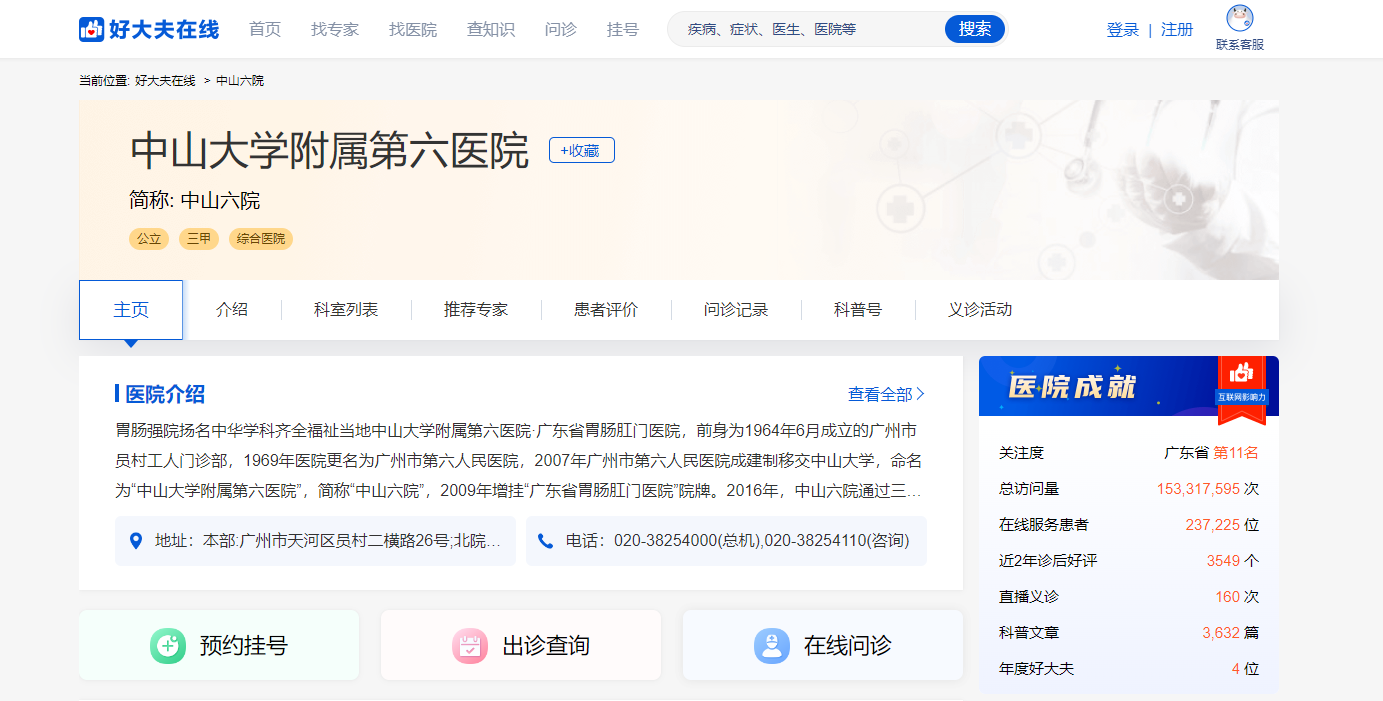Image resolution: width=1383 pixels, height=701 pixels.
Task: Switch to the 推荐专家 tab
Action: [476, 310]
